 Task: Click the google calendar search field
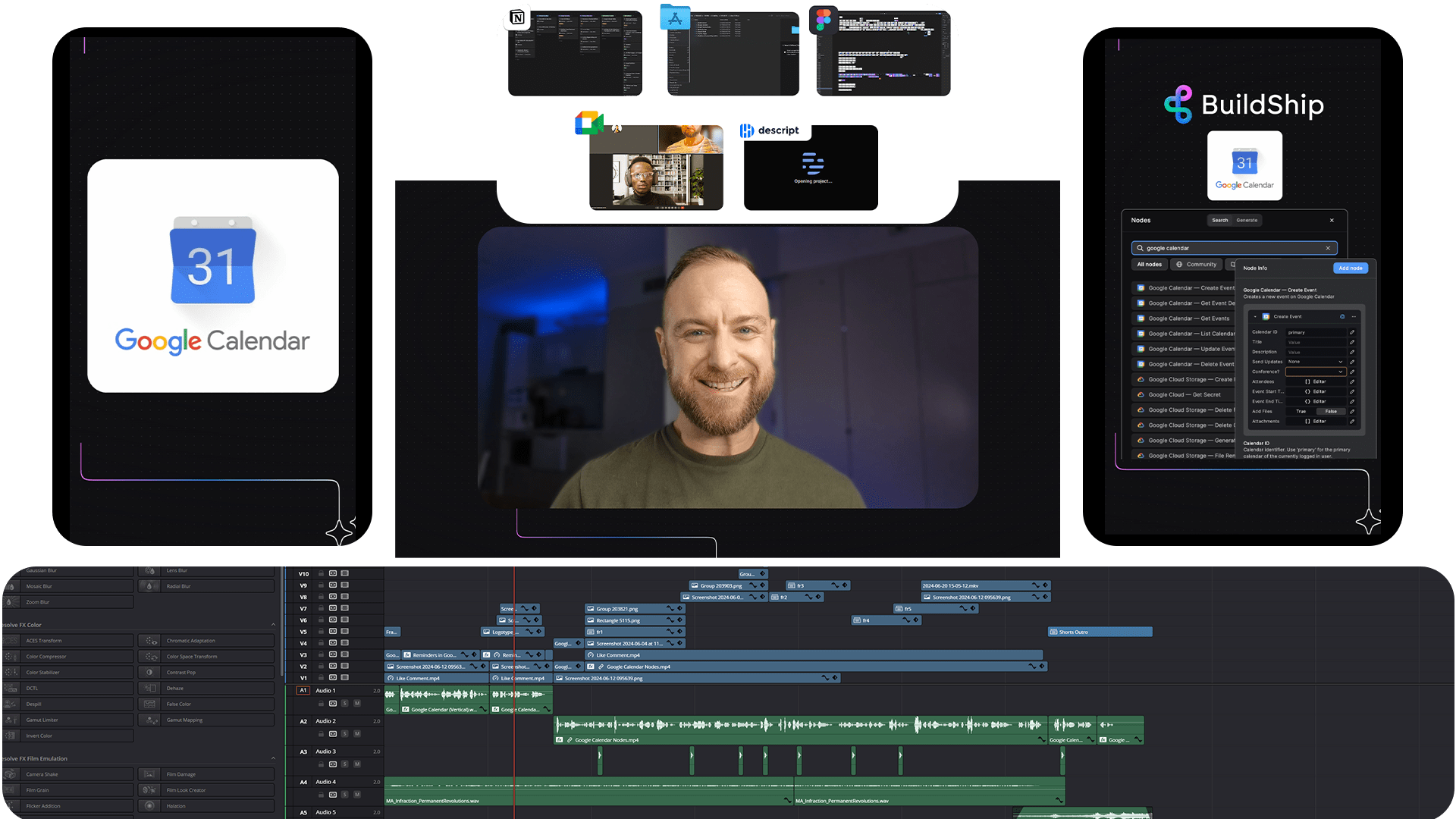coord(1234,248)
